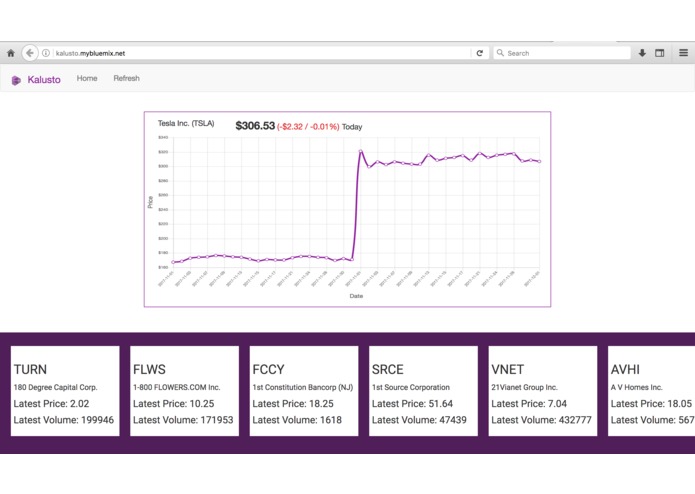Screen dimensions: 695x494
Task: Select the FCCY stock card
Action: tap(304, 391)
